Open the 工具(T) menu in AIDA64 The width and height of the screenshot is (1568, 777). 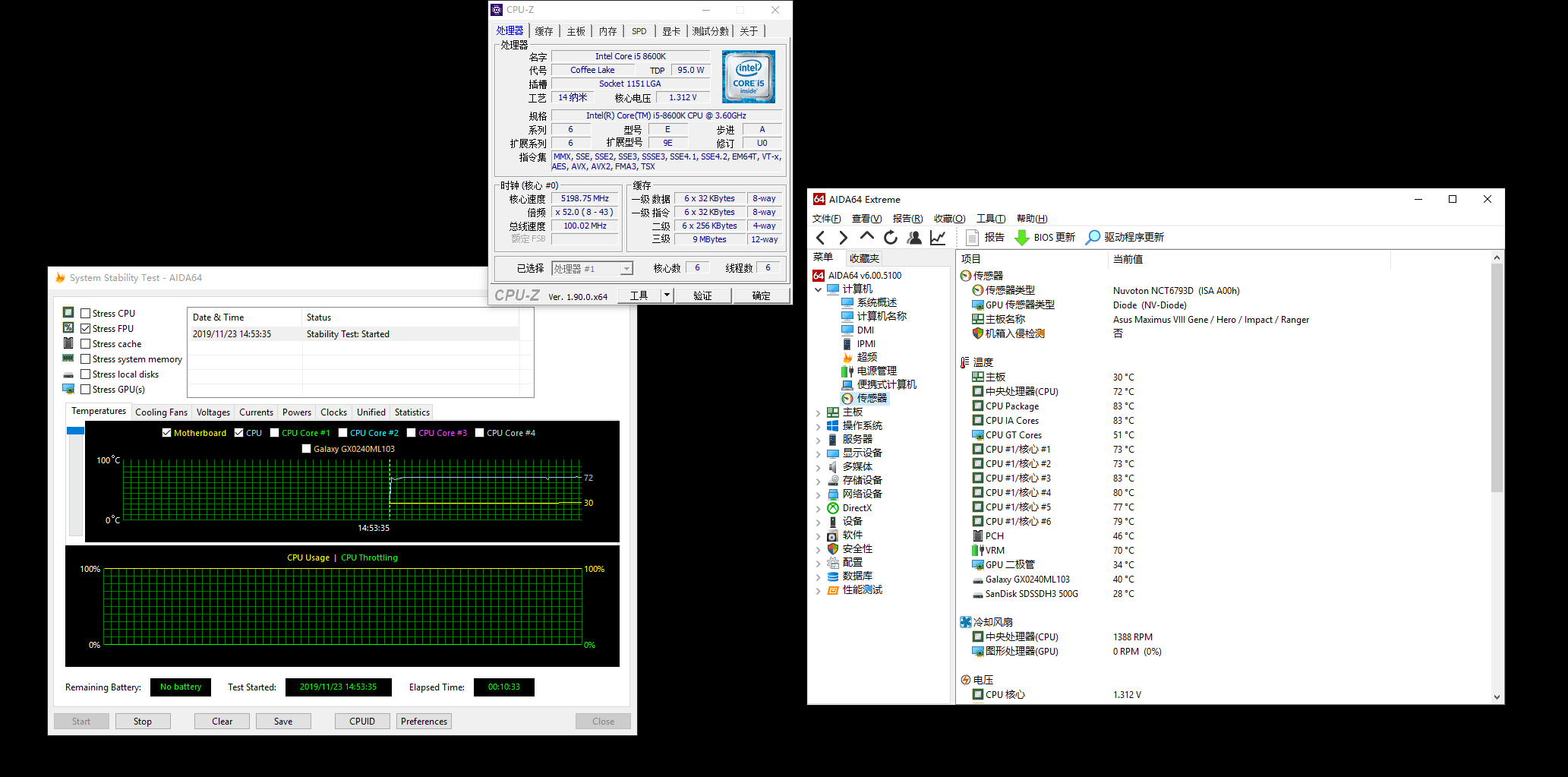991,218
